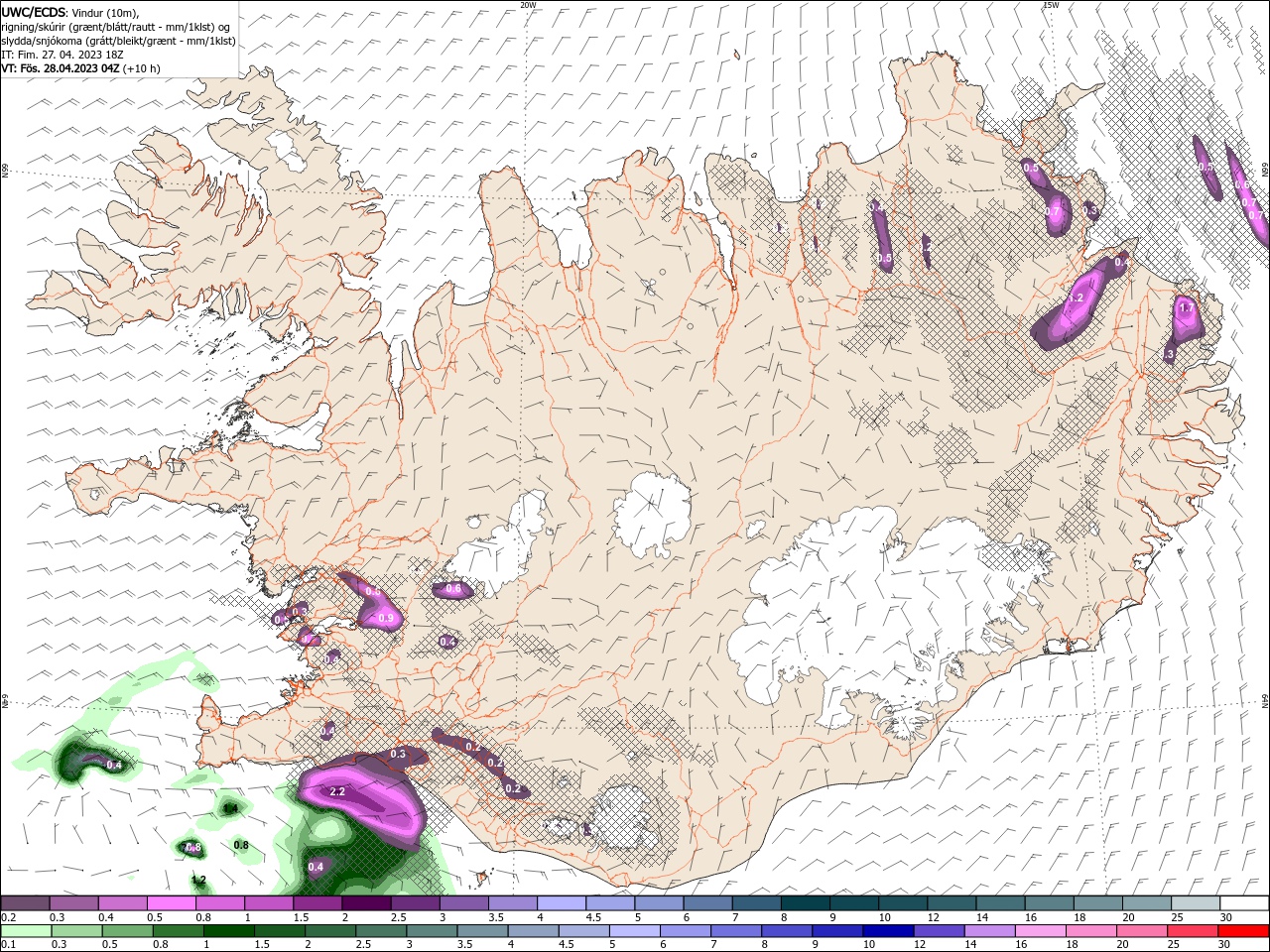Click the 1.5 magenta-purple snow legend swatch
This screenshot has width=1270, height=952.
tap(317, 903)
